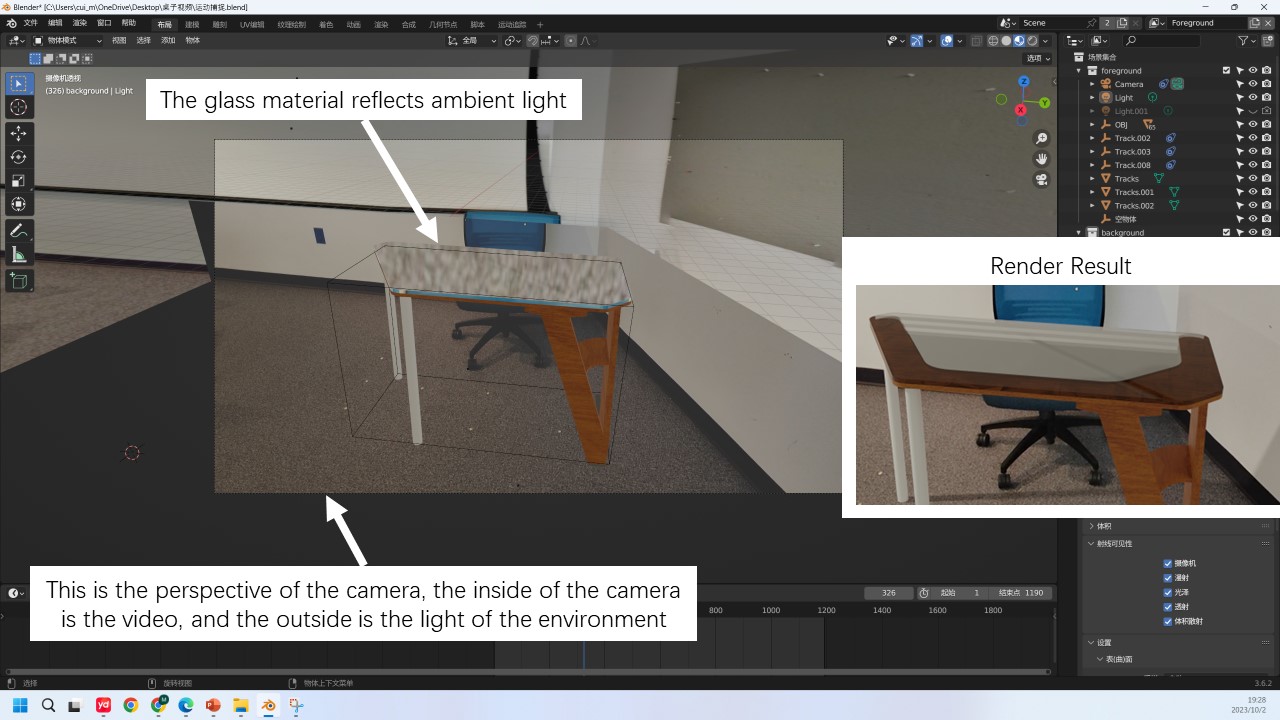
Task: Uncheck 透射 ray visibility checkbox
Action: point(1168,607)
